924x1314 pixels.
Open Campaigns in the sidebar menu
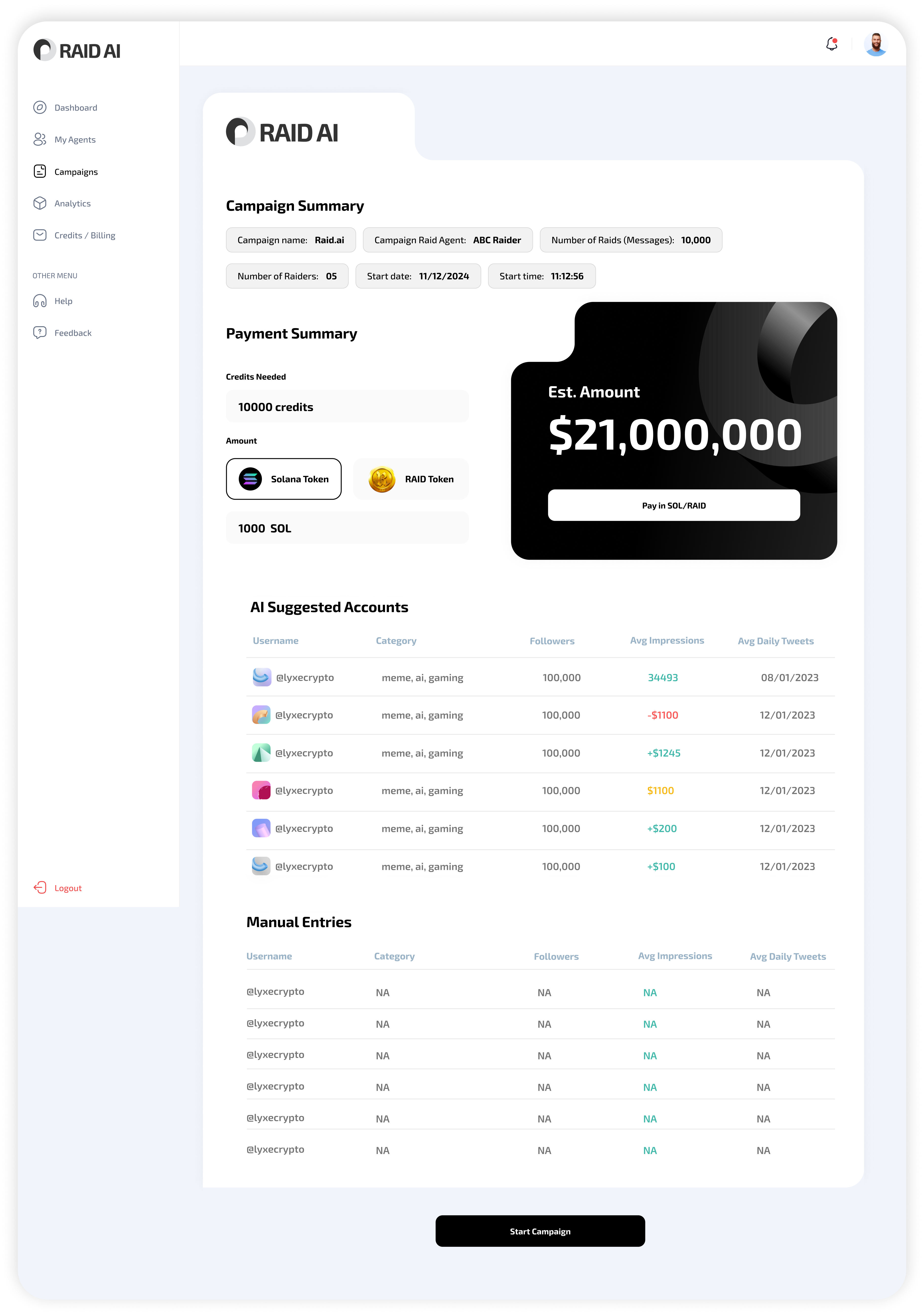[76, 172]
